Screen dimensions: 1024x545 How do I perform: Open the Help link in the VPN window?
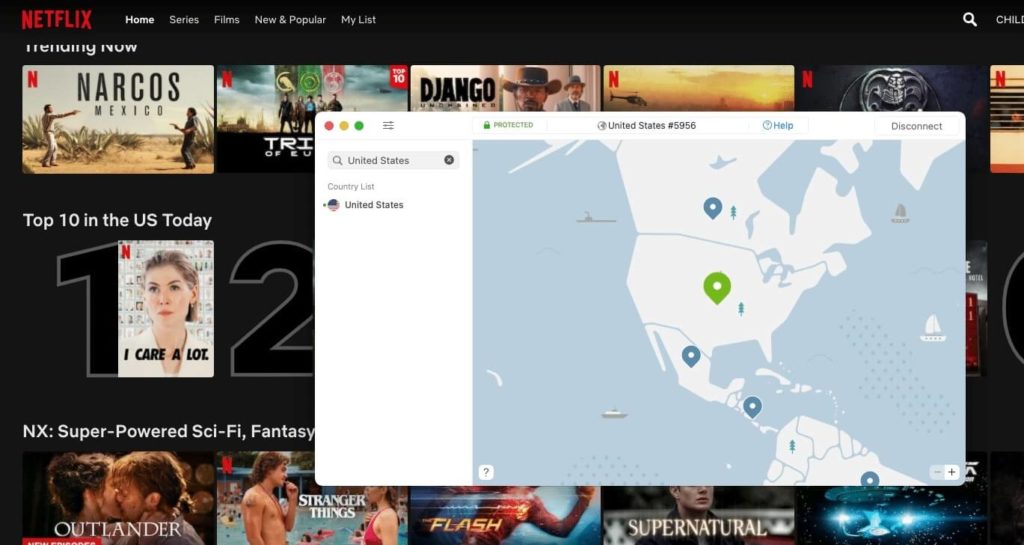pyautogui.click(x=778, y=125)
